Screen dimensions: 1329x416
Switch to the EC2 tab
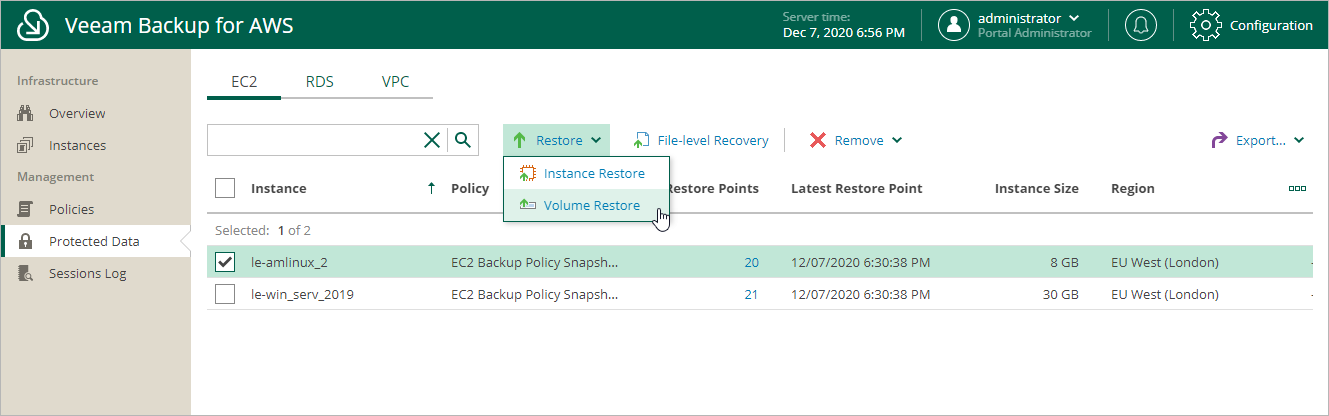point(244,81)
